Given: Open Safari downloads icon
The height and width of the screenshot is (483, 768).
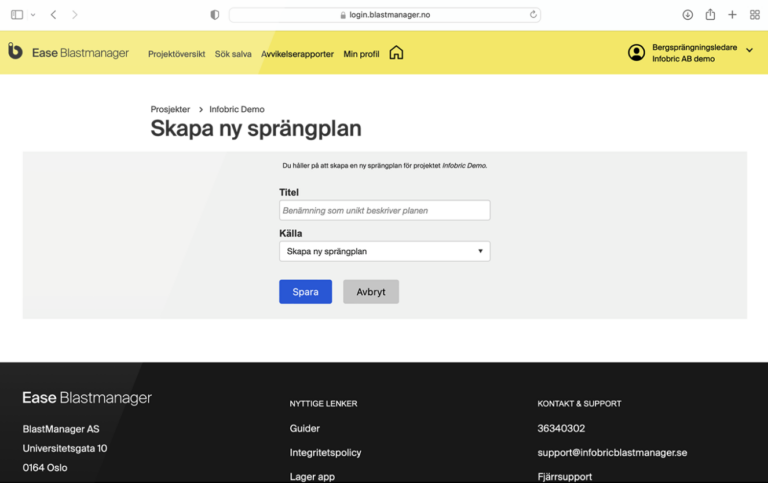Looking at the screenshot, I should point(688,15).
